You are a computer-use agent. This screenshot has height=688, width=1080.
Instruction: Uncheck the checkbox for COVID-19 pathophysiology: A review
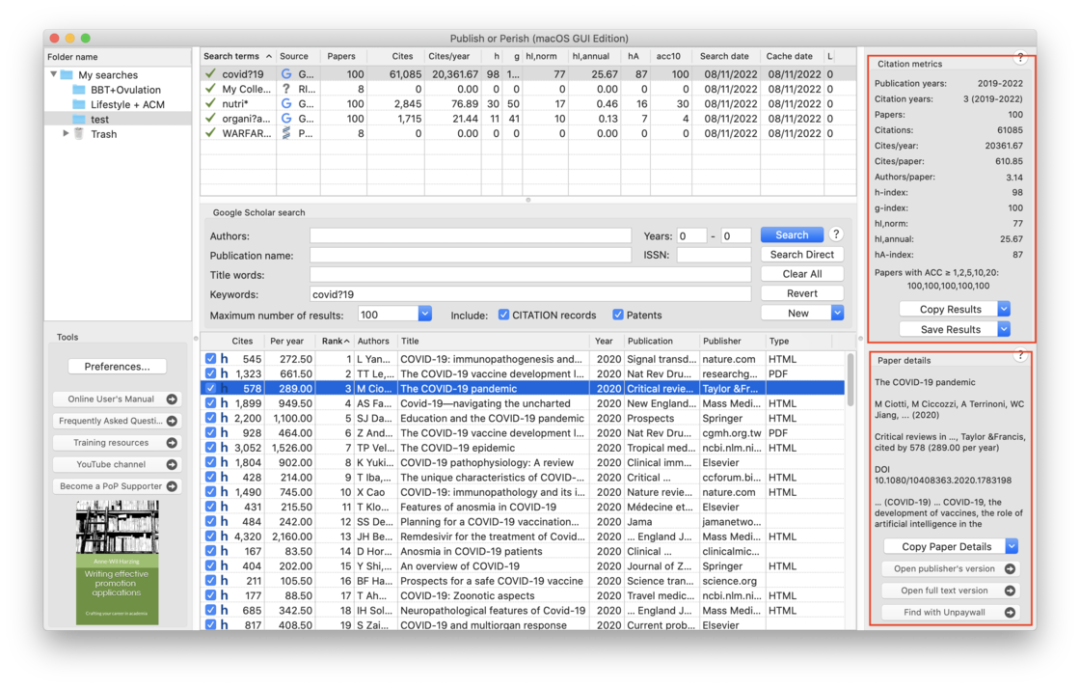point(210,462)
